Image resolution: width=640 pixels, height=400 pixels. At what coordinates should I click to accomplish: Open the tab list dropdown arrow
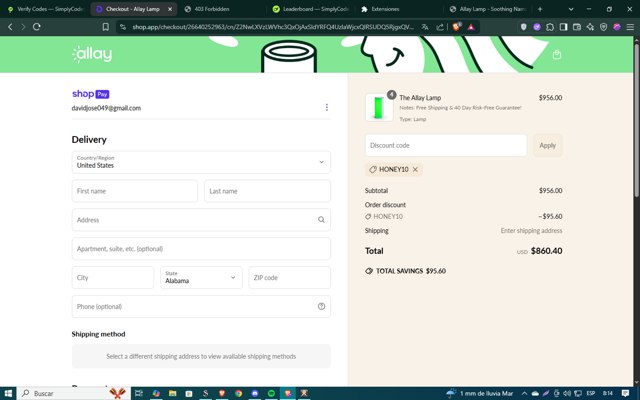(x=571, y=9)
